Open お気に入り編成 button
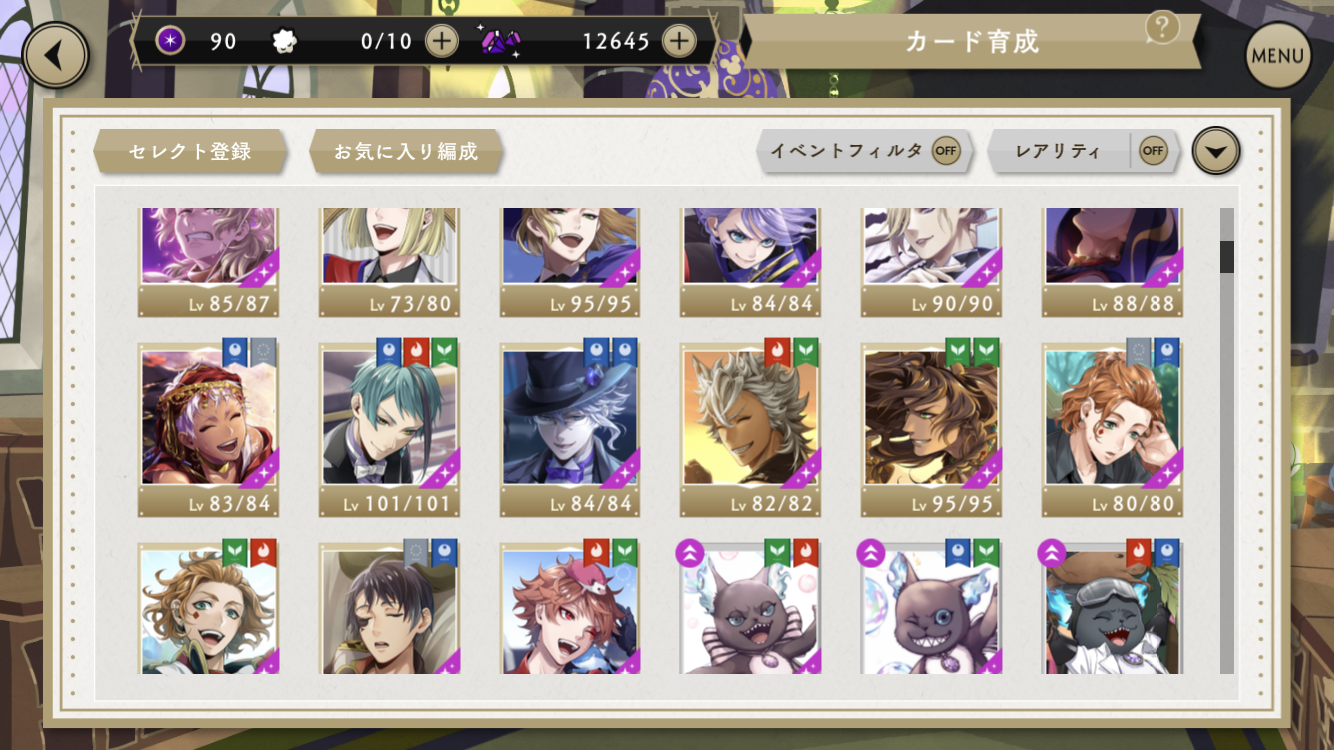The height and width of the screenshot is (750, 1334). [405, 152]
